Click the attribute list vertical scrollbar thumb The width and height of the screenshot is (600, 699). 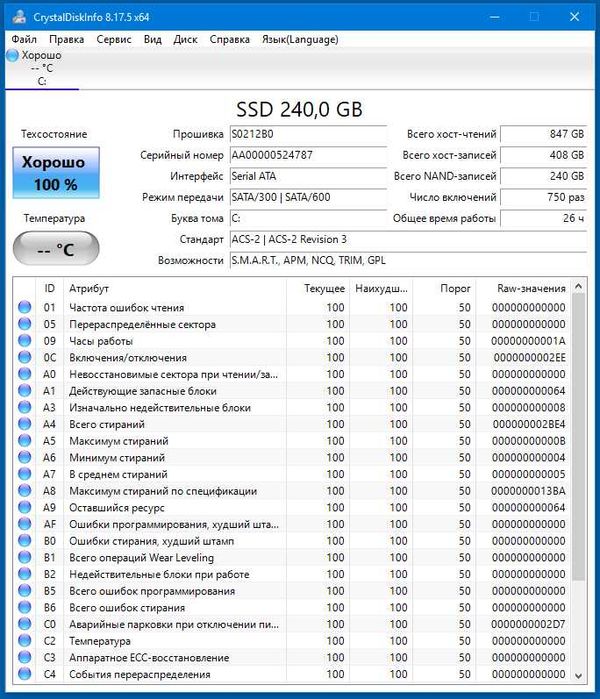(x=578, y=437)
